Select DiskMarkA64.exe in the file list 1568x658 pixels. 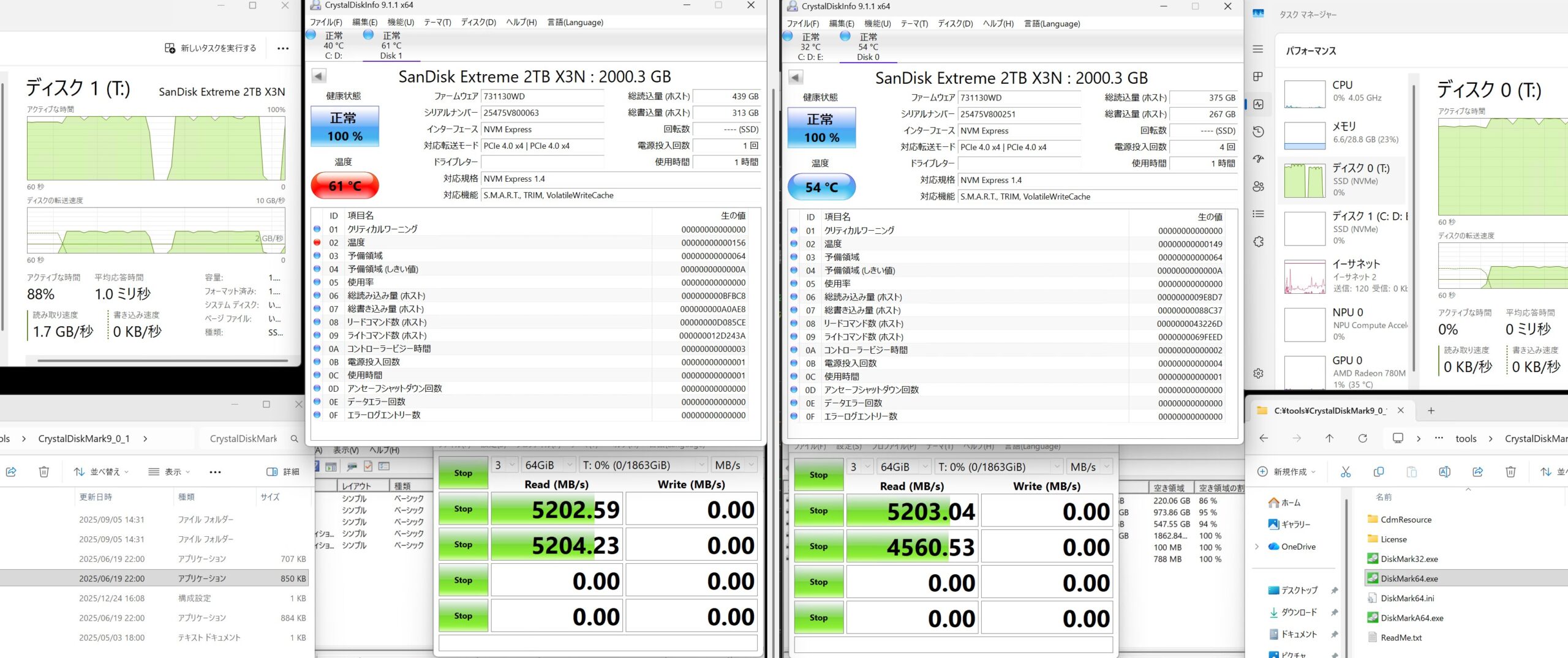pyautogui.click(x=1411, y=618)
